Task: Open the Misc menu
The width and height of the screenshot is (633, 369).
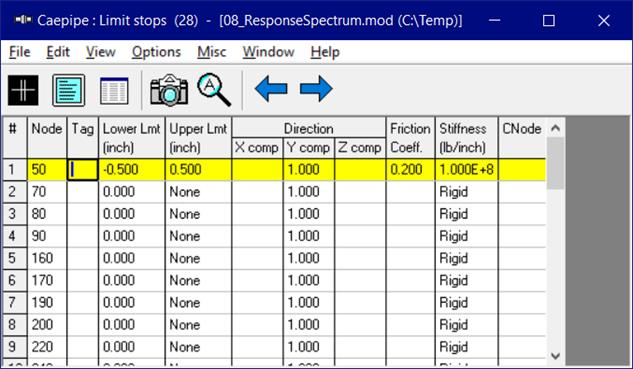Action: click(211, 52)
